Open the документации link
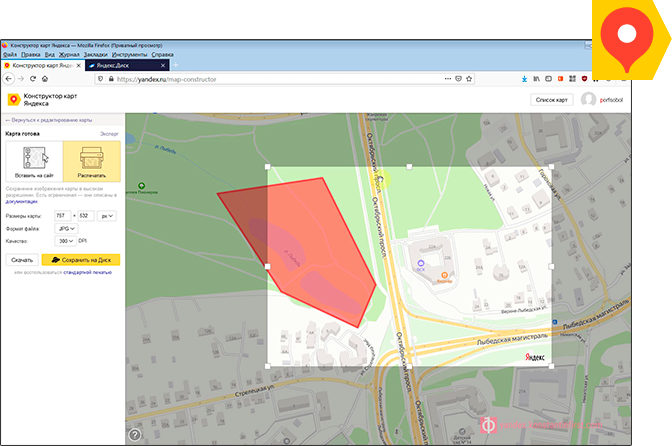The height and width of the screenshot is (446, 672). tap(21, 201)
